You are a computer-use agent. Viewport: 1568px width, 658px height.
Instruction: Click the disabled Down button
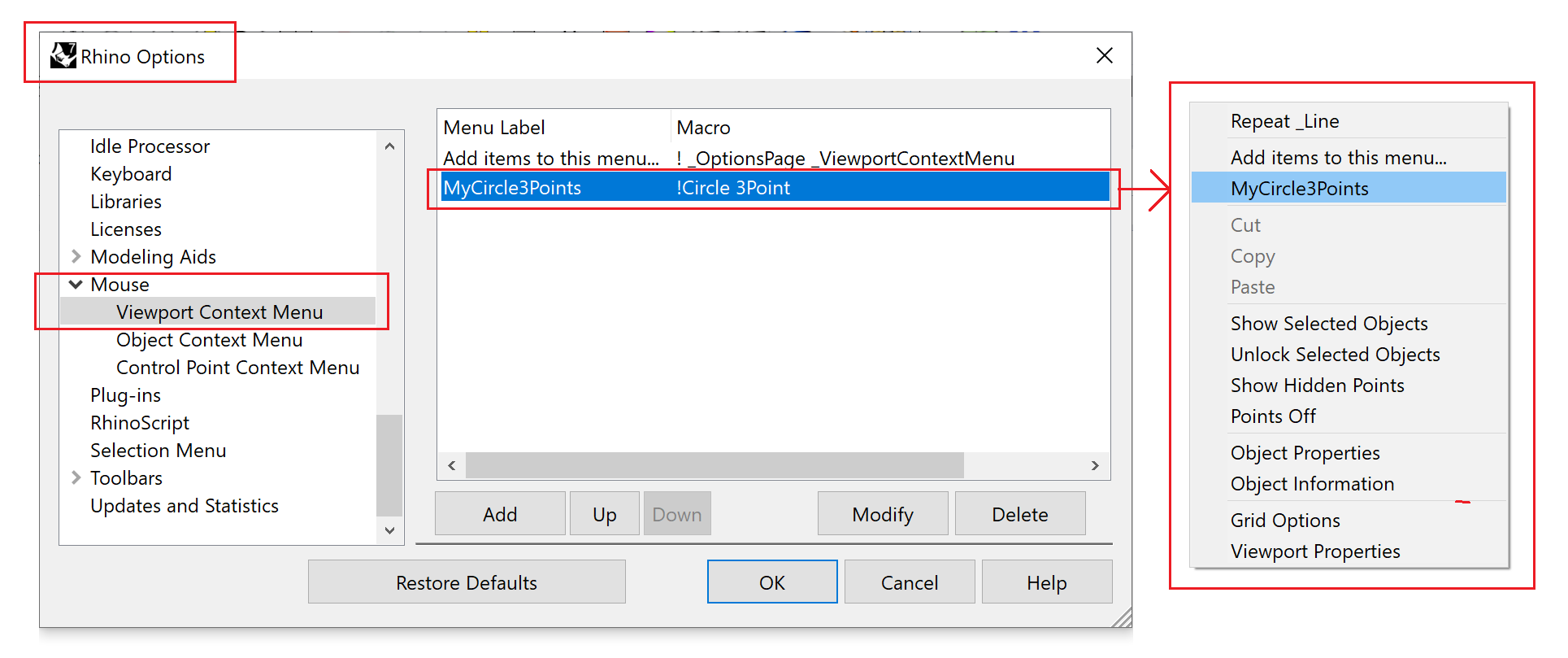[x=677, y=514]
